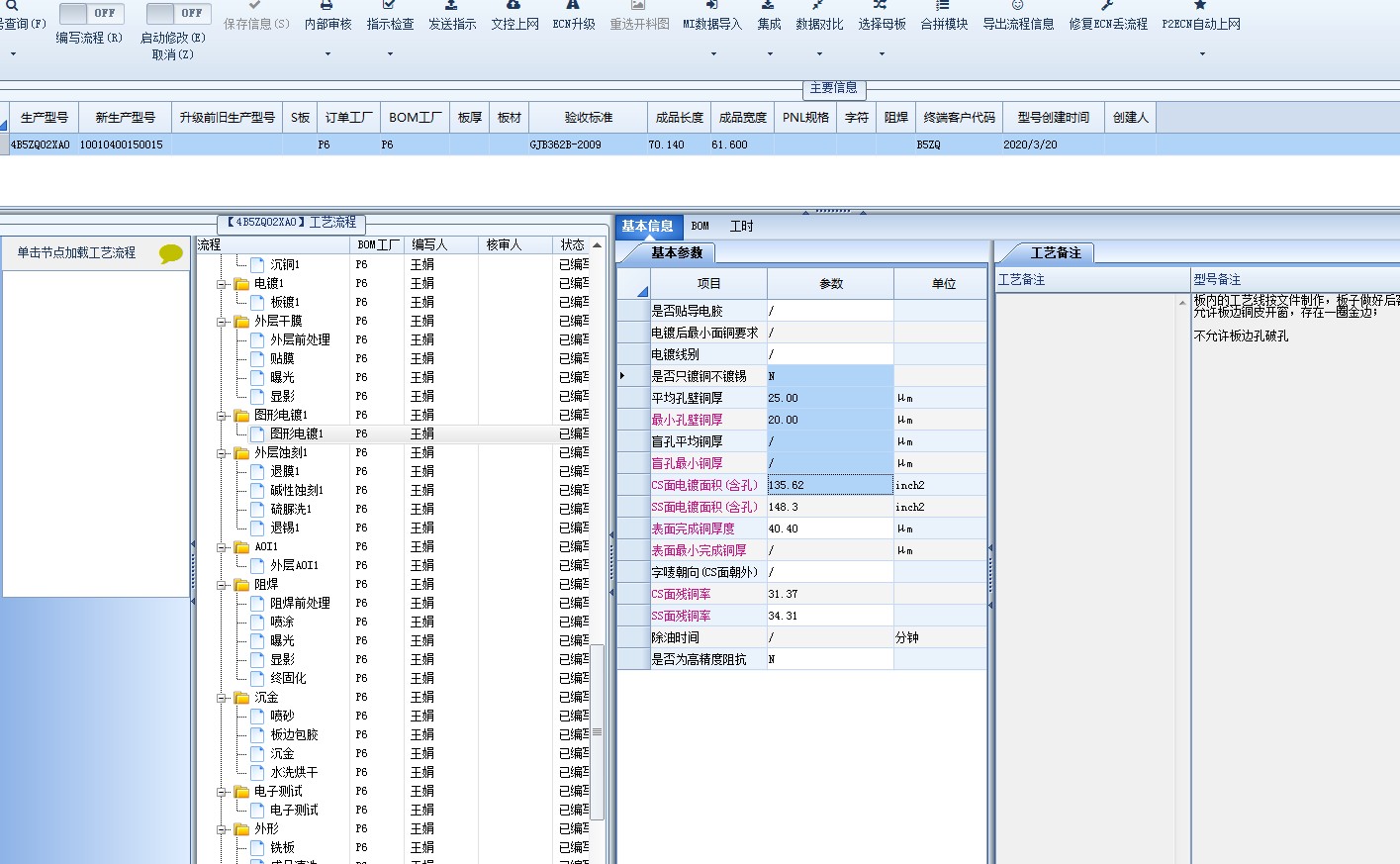
Task: Click the 平均孔壁铜厚 value 25.00
Action: pos(830,398)
